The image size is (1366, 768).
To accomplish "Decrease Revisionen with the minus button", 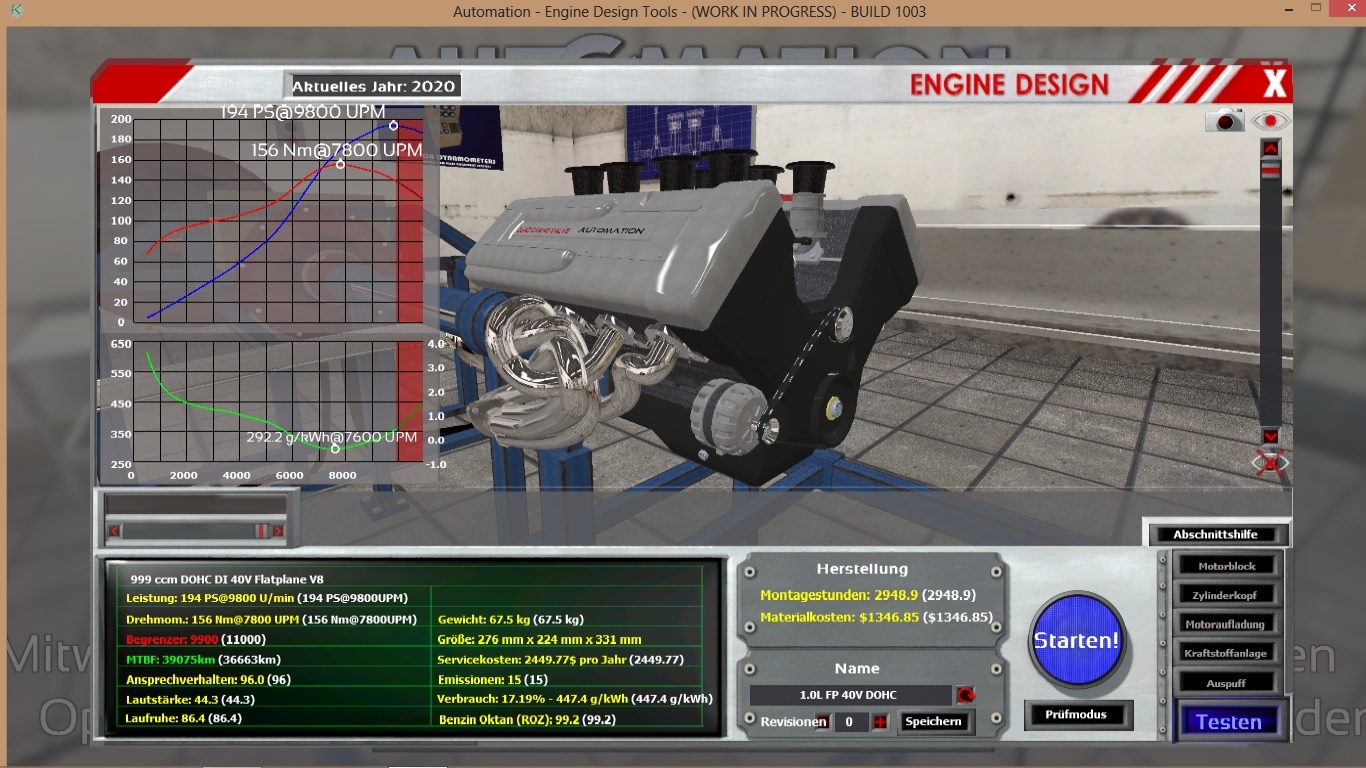I will coord(821,722).
